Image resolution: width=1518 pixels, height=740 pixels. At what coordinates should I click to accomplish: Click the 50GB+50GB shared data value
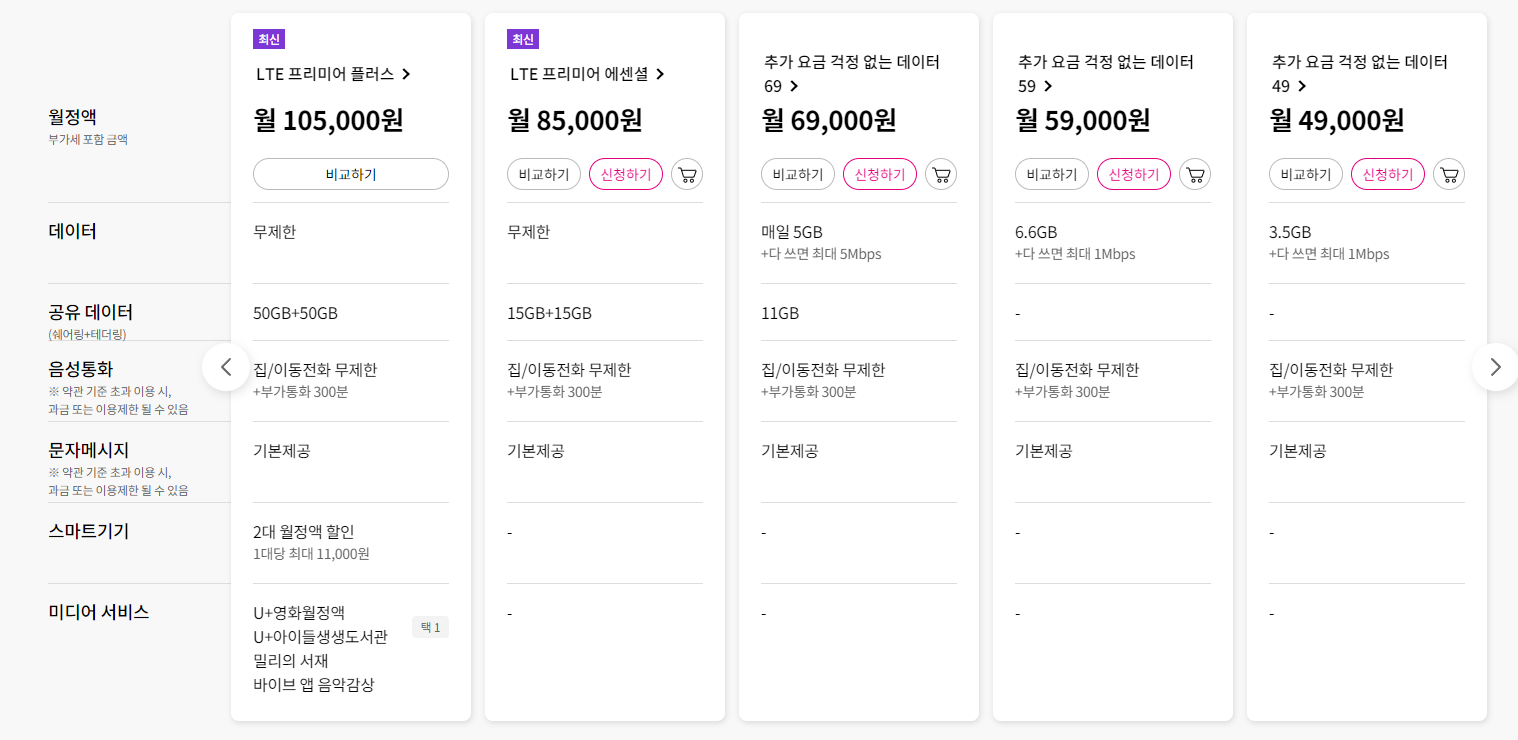click(x=296, y=313)
